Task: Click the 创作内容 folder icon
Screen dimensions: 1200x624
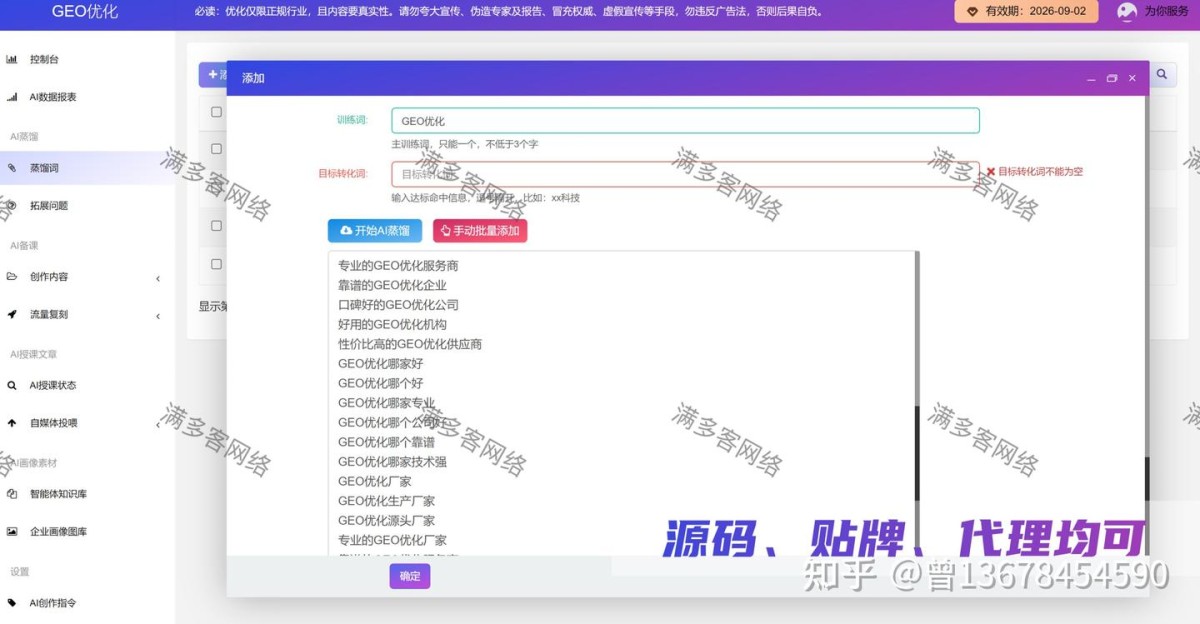Action: pyautogui.click(x=12, y=277)
